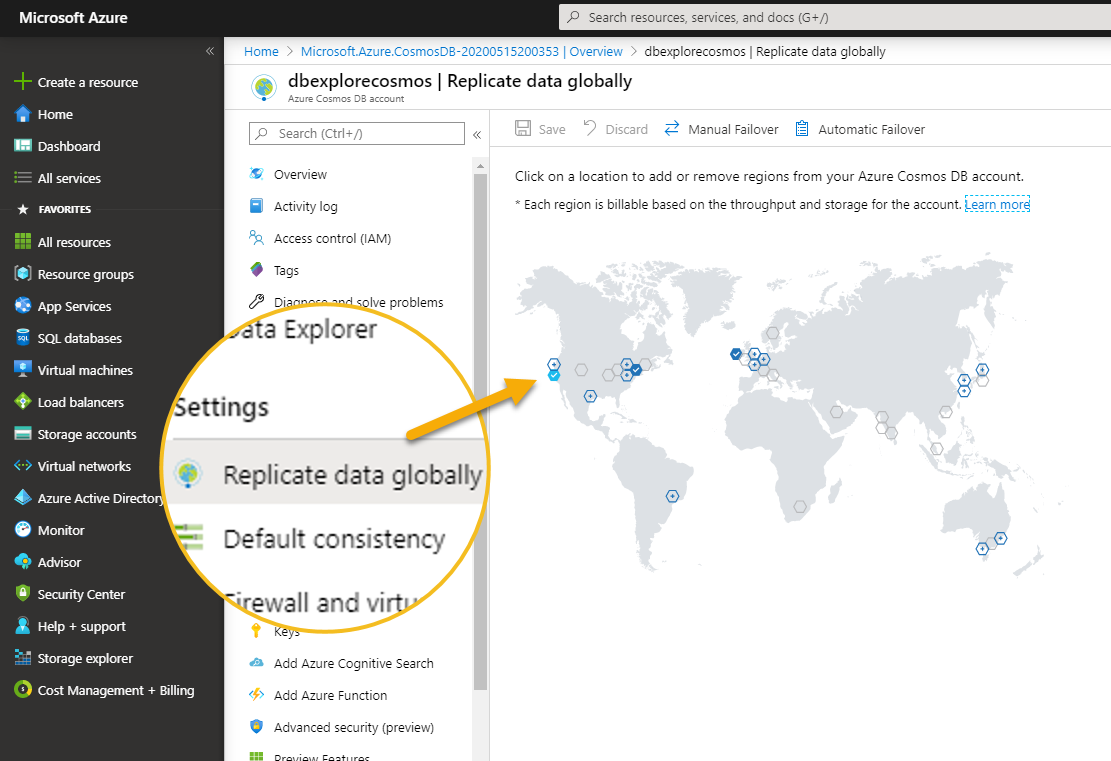Click the All resources grid icon
This screenshot has height=761, width=1111.
point(23,242)
